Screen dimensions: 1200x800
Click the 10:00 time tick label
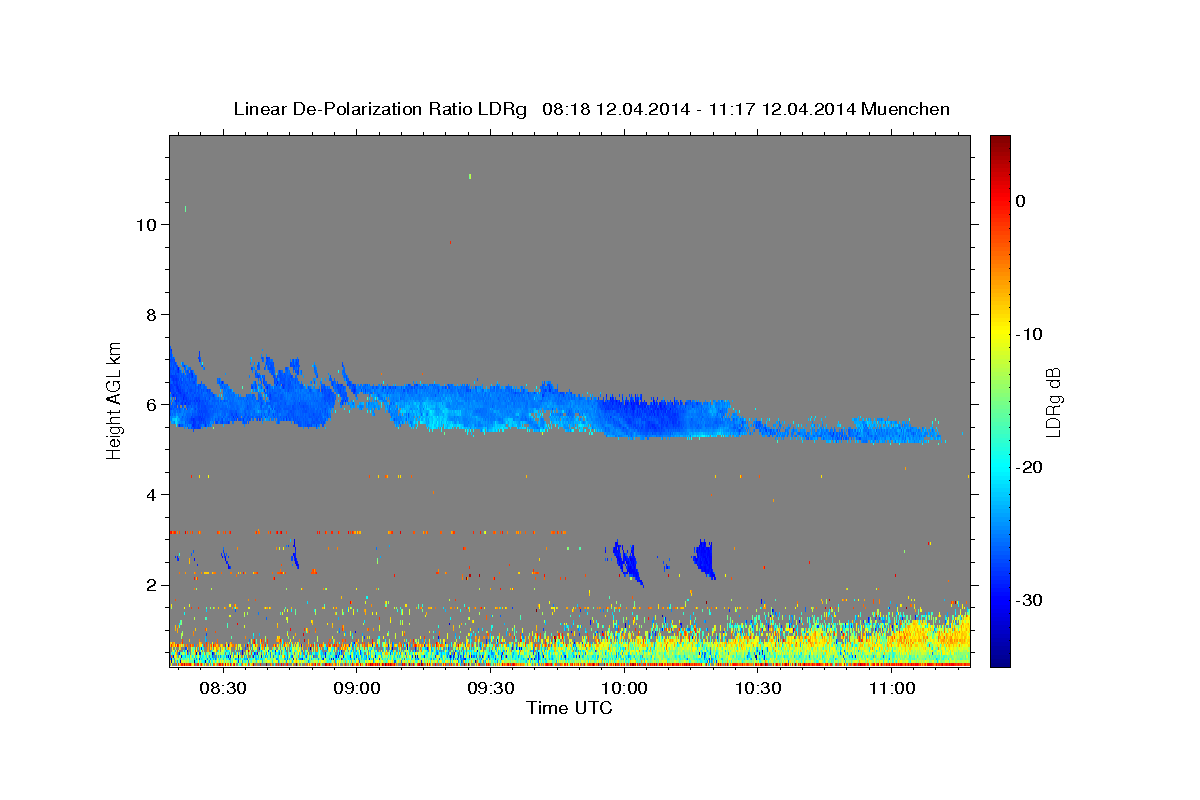[x=624, y=689]
